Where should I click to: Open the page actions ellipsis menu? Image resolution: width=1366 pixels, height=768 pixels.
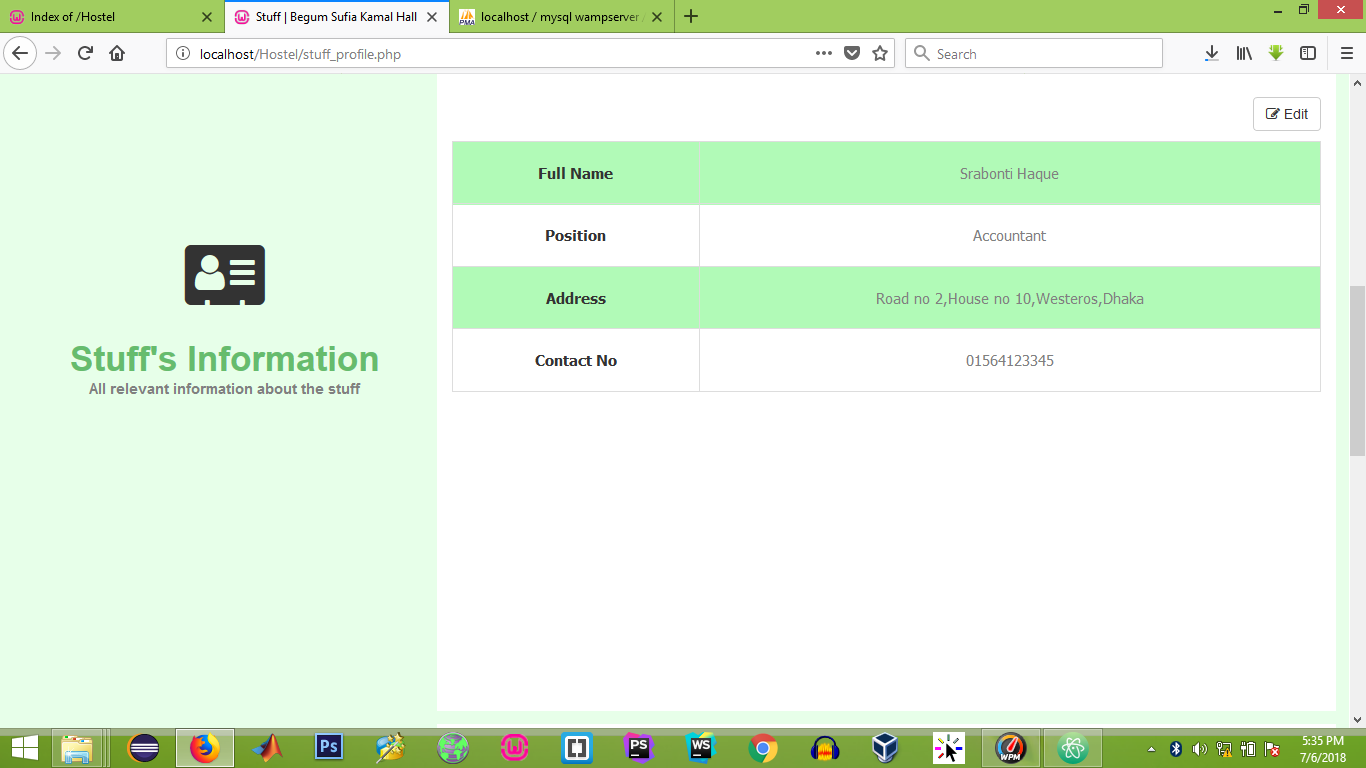click(823, 53)
